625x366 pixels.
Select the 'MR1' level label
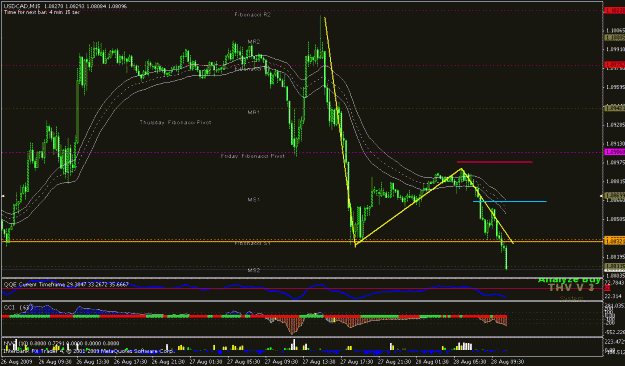click(254, 112)
